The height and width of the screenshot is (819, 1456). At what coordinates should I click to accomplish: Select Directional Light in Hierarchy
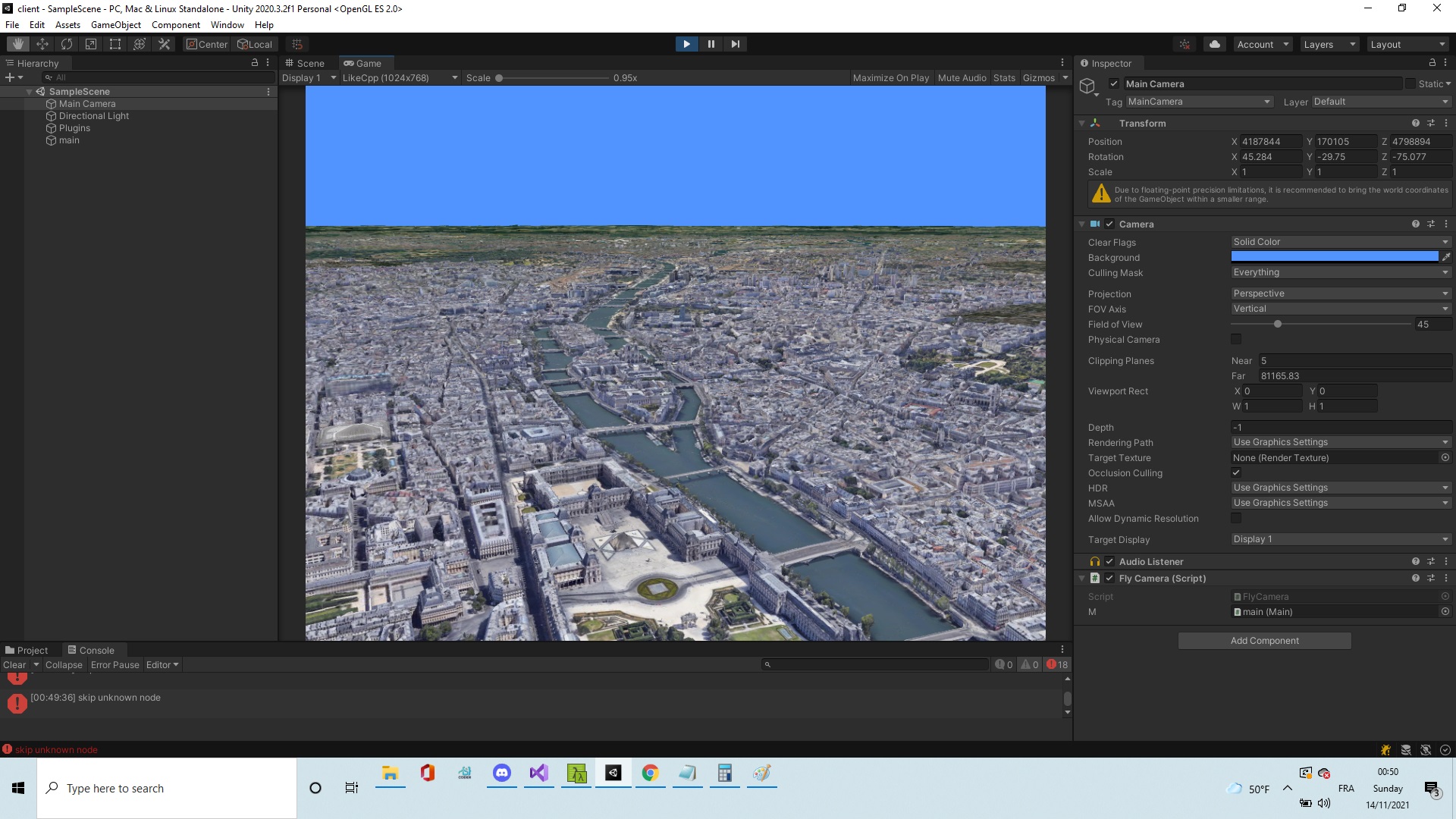tap(93, 116)
